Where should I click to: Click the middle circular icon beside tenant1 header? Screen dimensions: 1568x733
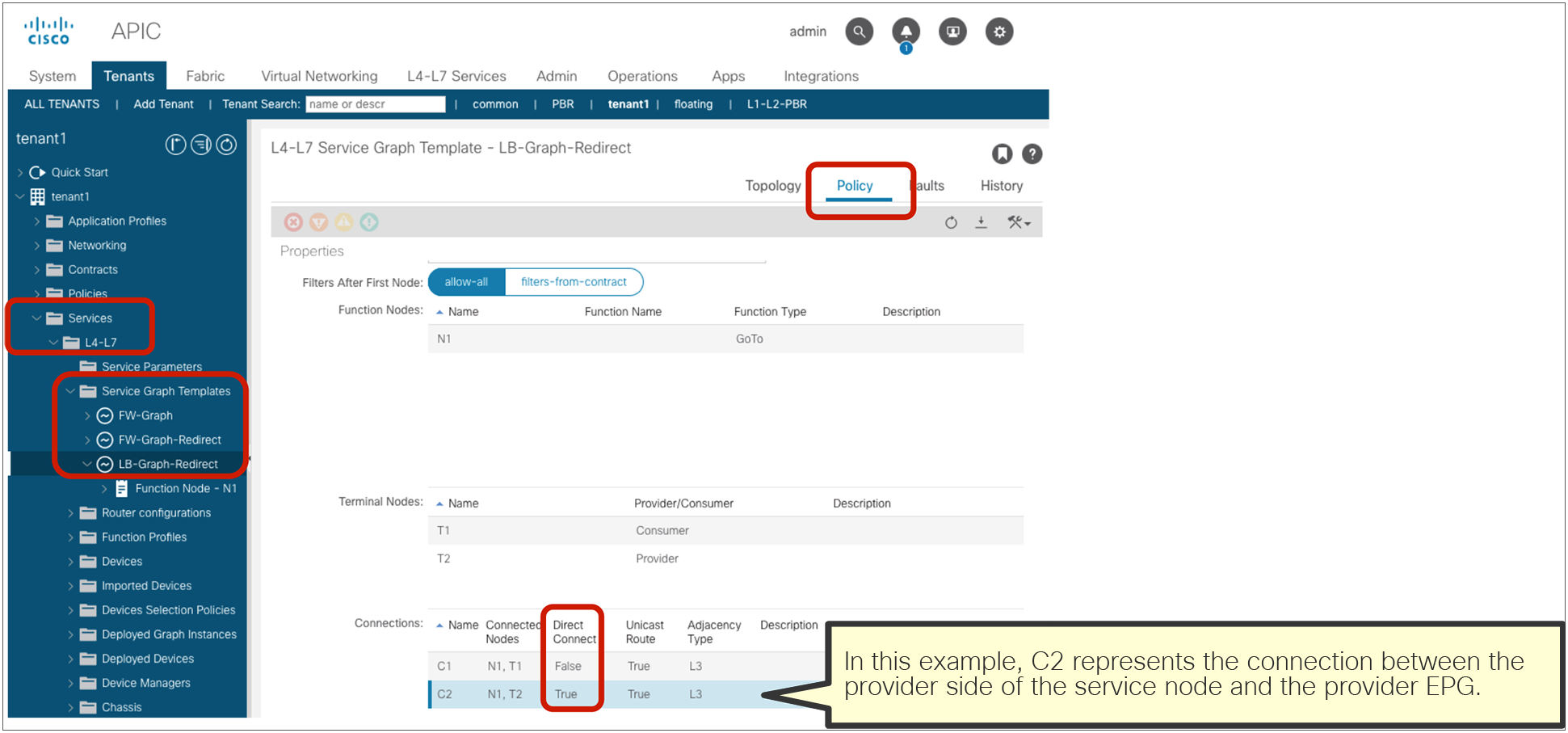click(201, 145)
